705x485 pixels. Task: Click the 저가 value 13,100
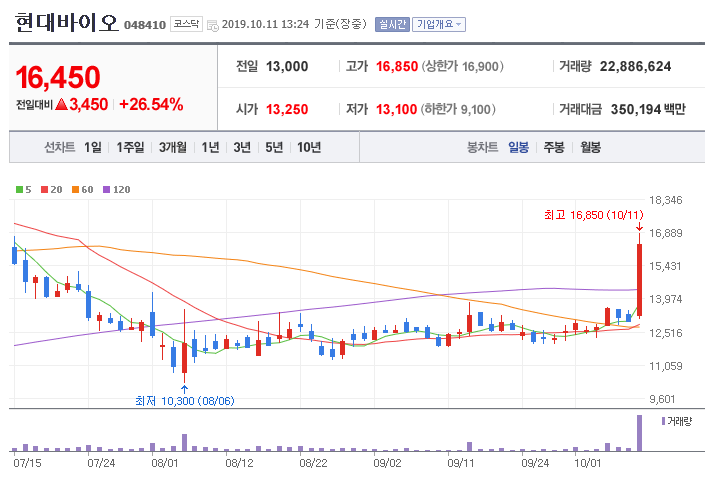(x=397, y=109)
